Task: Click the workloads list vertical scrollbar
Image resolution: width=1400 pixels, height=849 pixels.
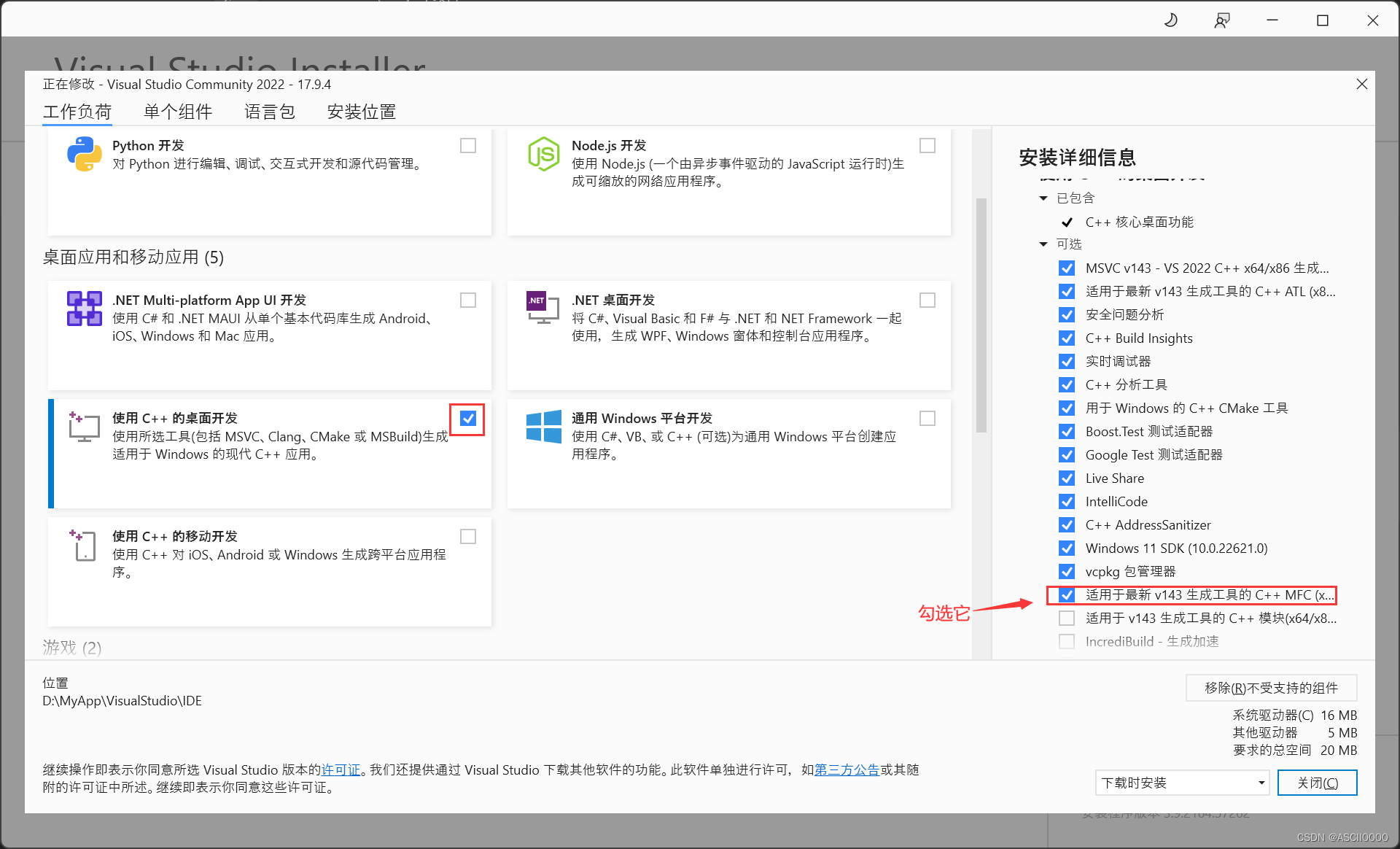Action: pyautogui.click(x=981, y=314)
